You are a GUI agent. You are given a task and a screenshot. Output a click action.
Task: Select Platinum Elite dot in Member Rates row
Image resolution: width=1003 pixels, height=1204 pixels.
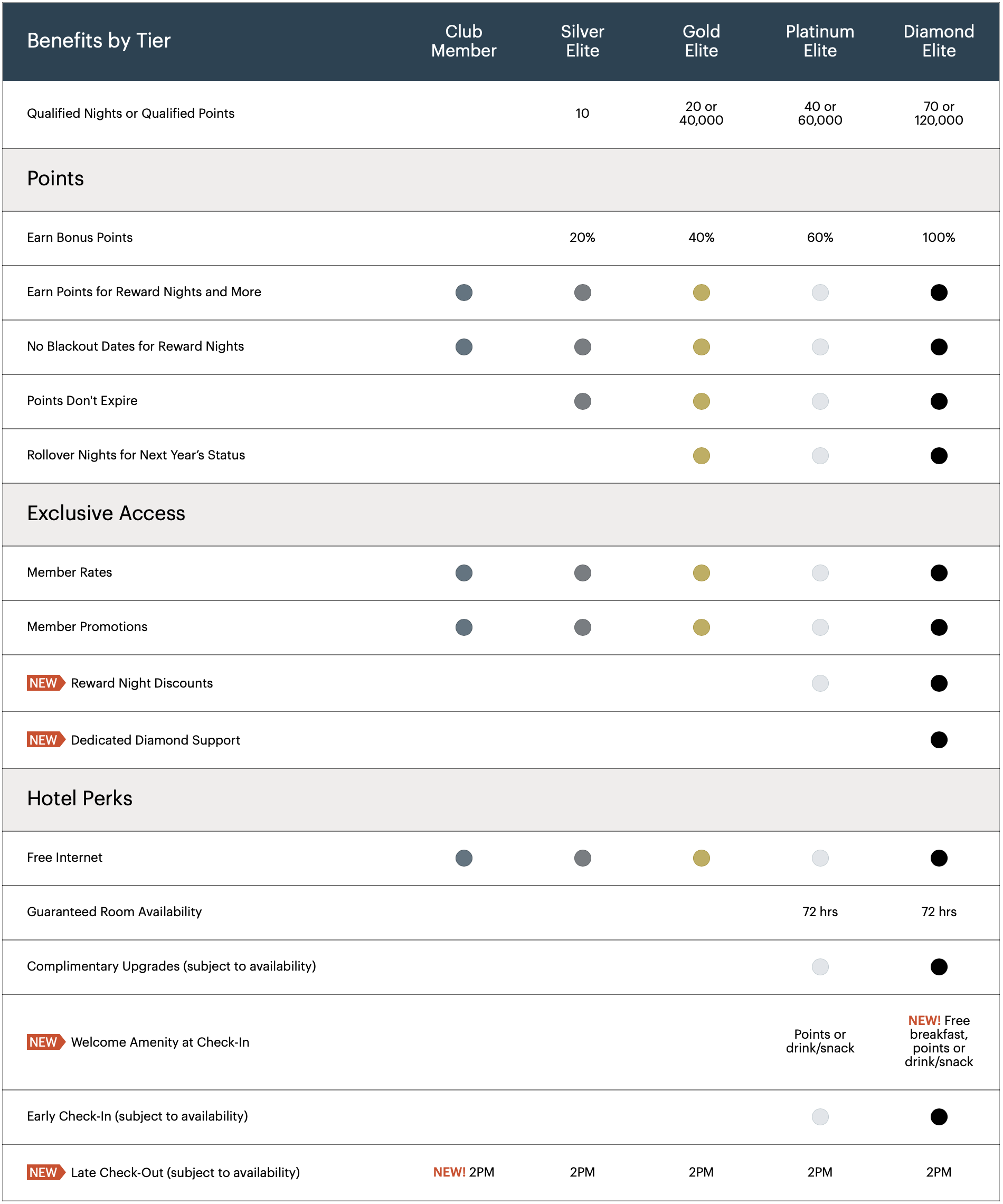pos(820,573)
